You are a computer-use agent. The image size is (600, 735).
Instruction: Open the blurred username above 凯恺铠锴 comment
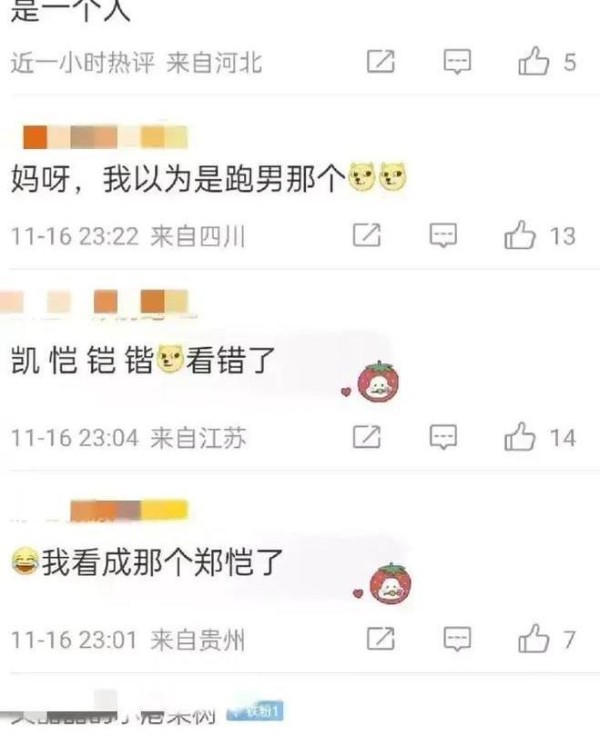click(96, 301)
